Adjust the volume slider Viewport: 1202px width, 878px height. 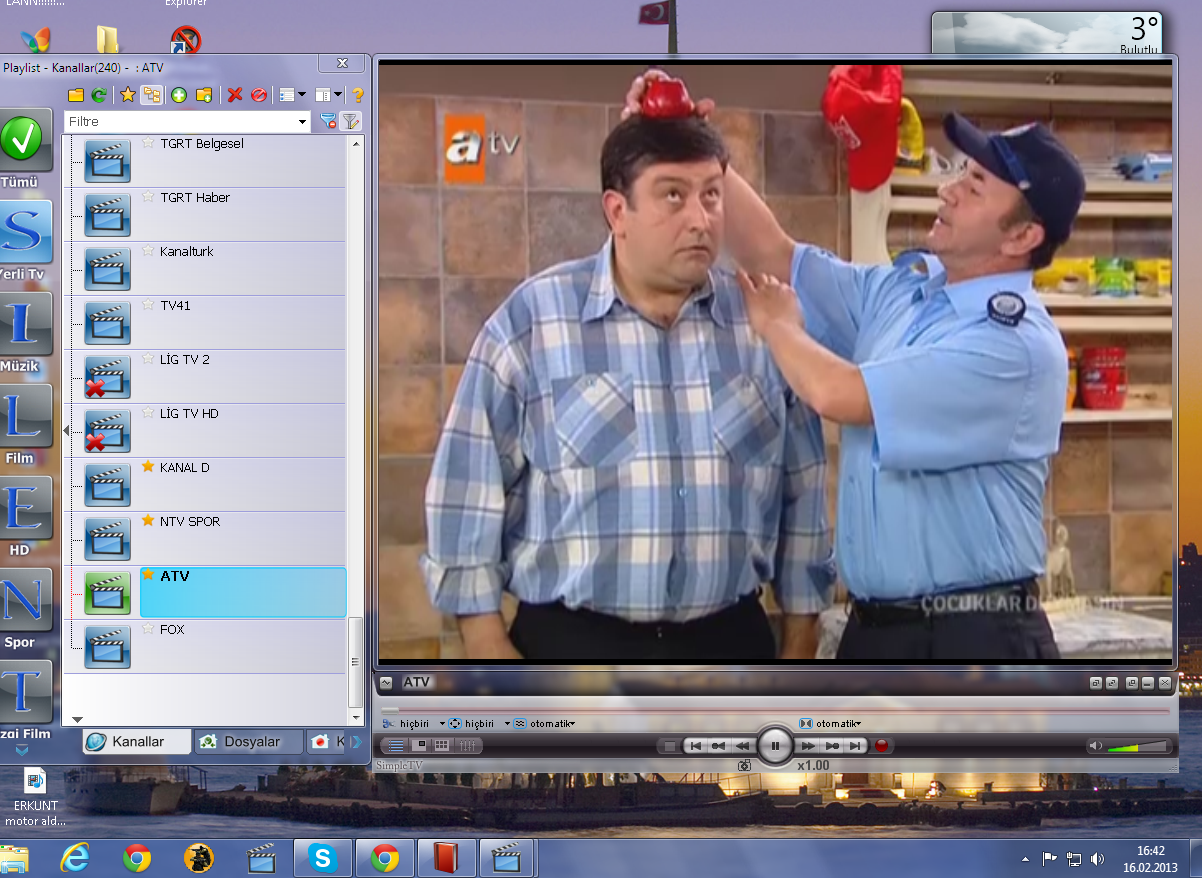1138,746
